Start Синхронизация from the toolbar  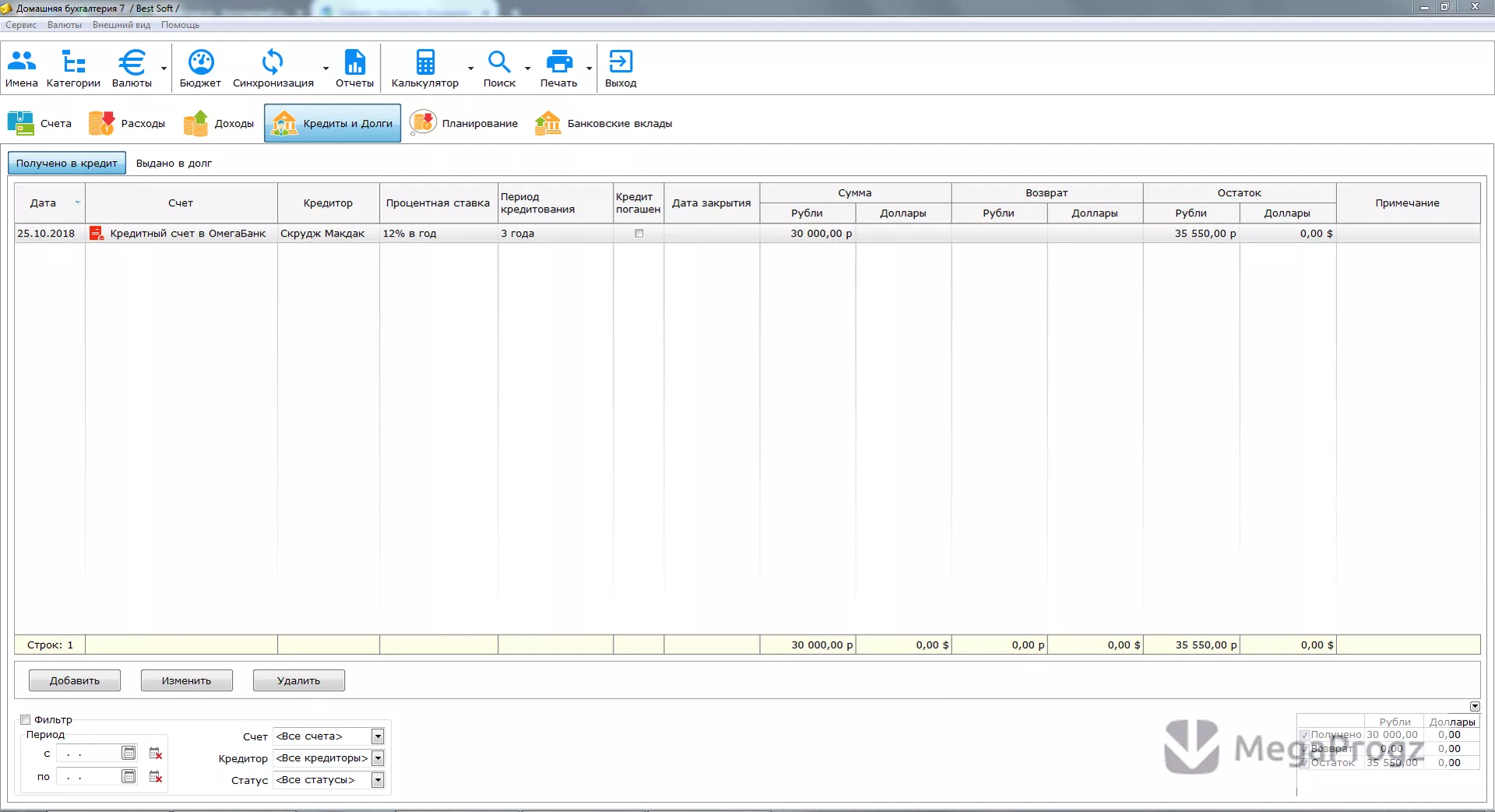click(273, 69)
